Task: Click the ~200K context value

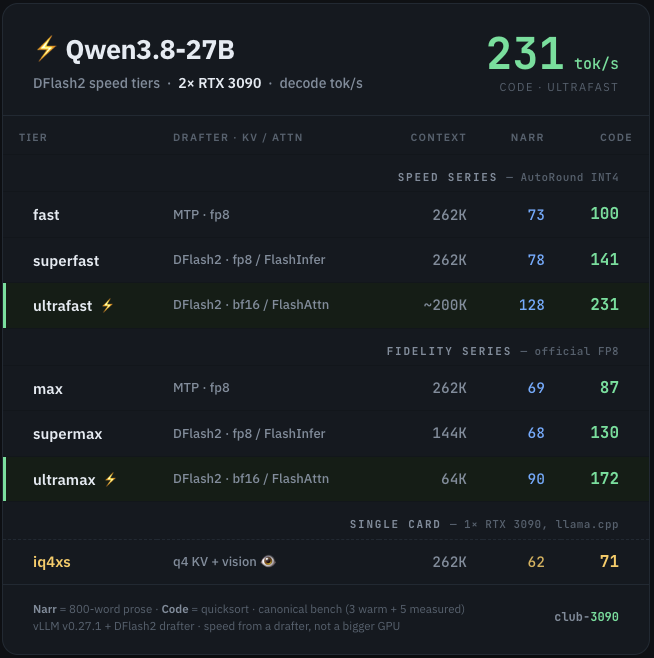Action: pos(445,305)
